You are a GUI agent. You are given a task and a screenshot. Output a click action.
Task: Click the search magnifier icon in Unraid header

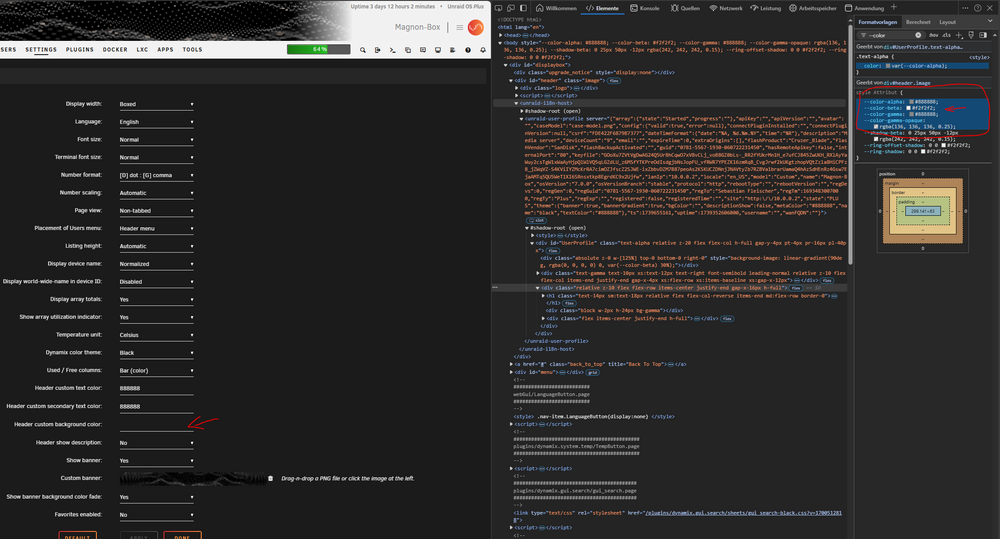[363, 50]
